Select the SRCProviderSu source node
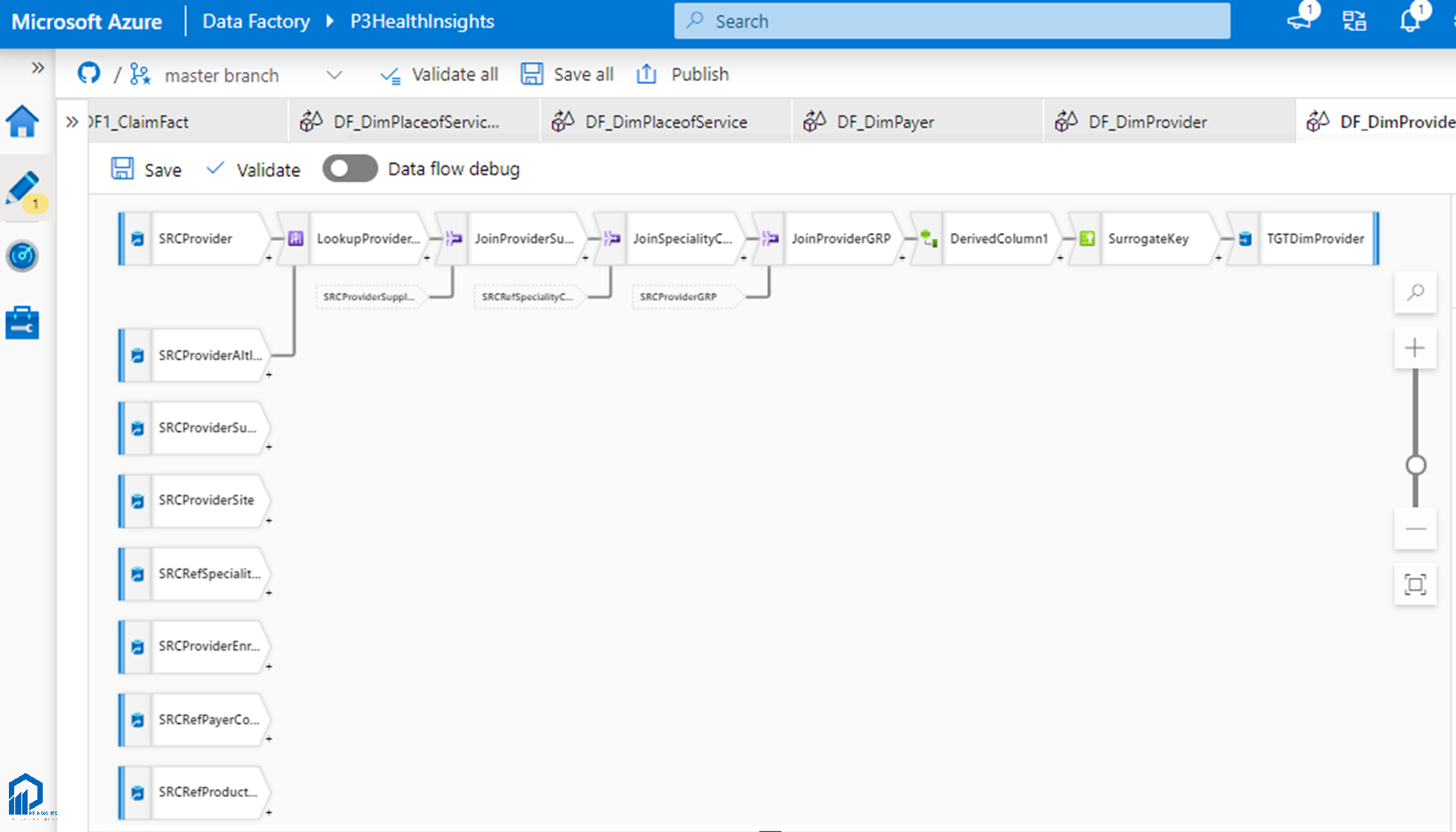 click(x=194, y=428)
